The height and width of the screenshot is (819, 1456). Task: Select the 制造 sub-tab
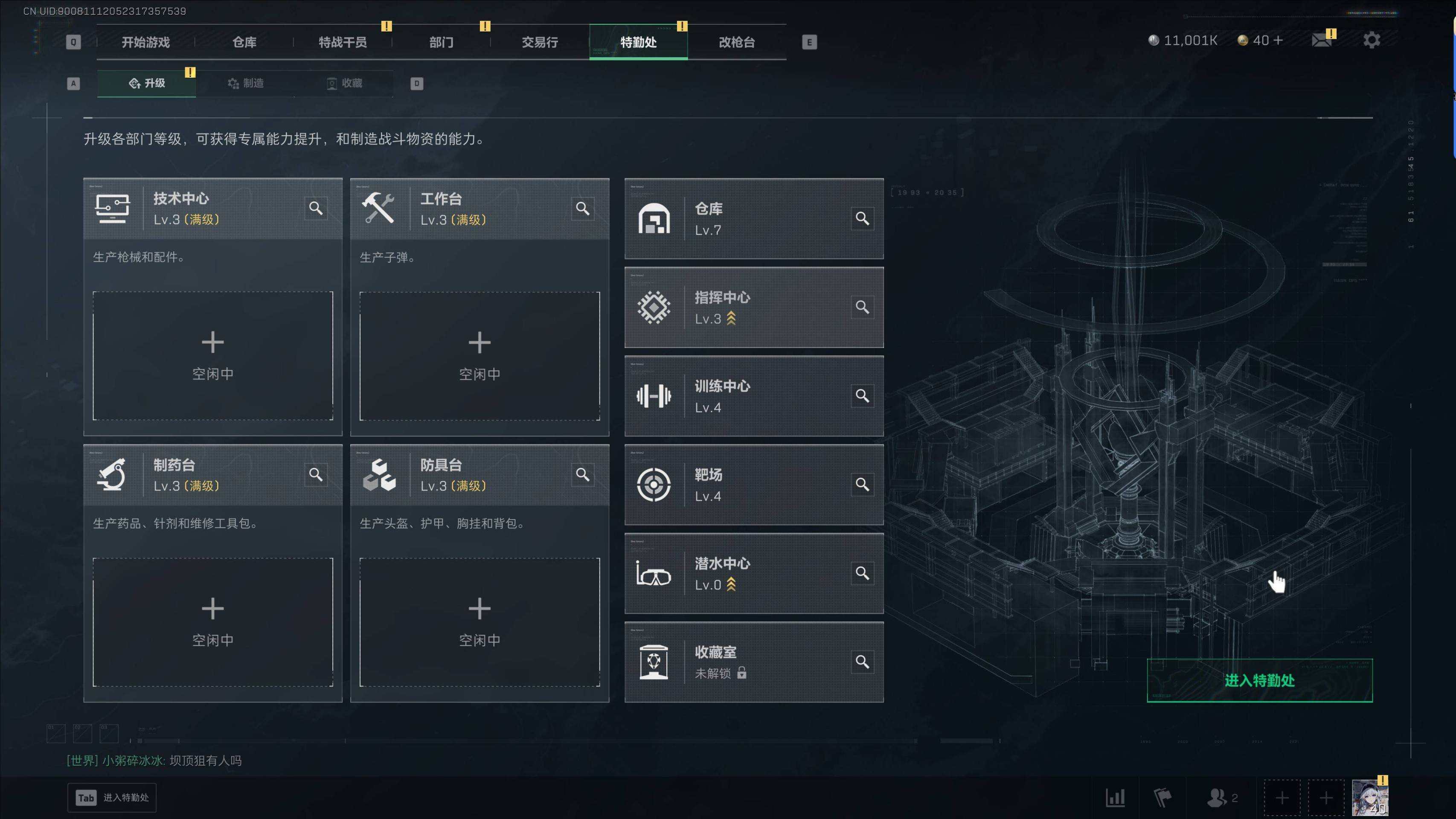click(x=245, y=83)
